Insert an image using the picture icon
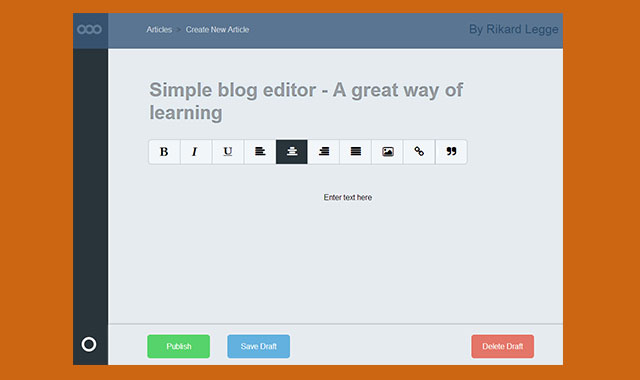 (x=387, y=152)
